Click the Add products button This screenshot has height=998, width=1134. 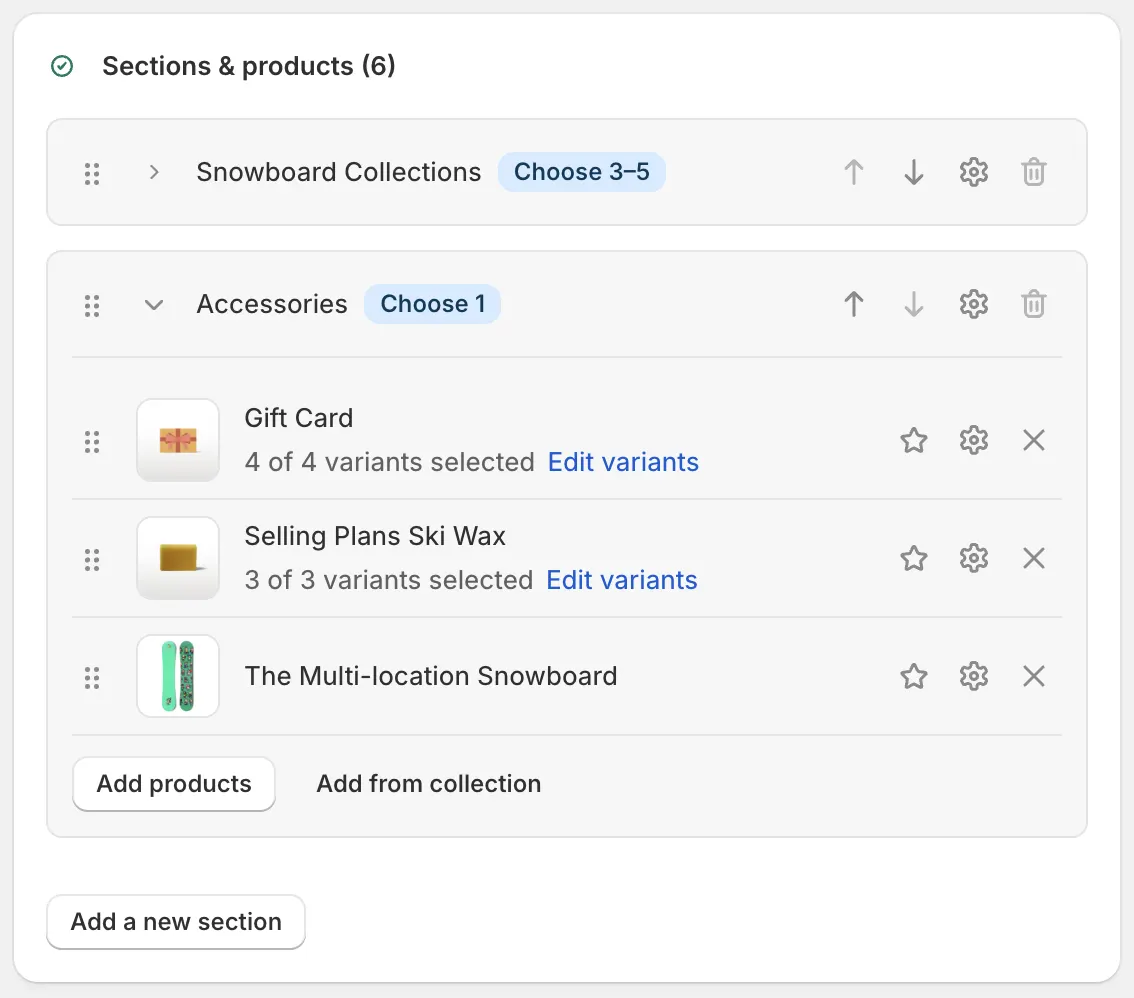pyautogui.click(x=174, y=784)
